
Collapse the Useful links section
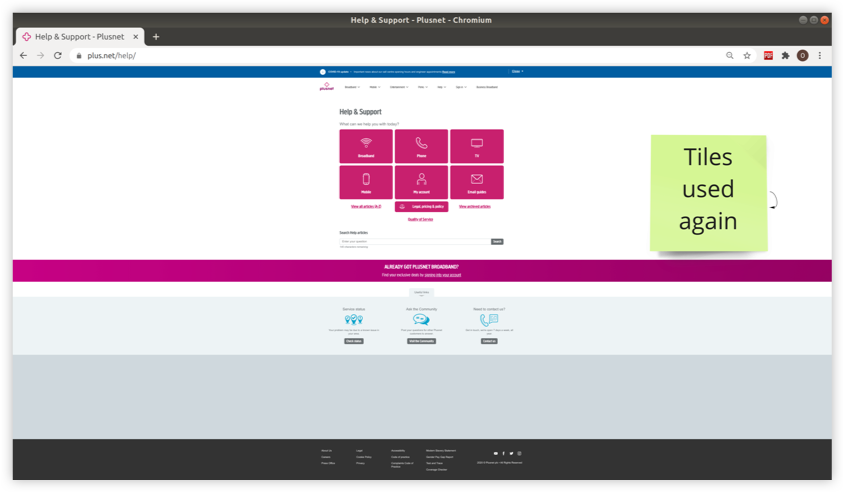pos(421,293)
